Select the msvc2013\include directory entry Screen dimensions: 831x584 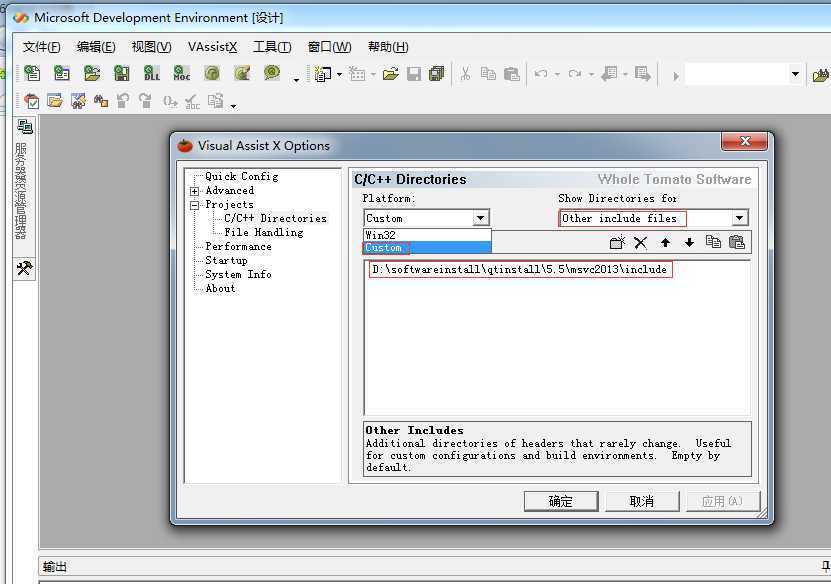(x=520, y=269)
